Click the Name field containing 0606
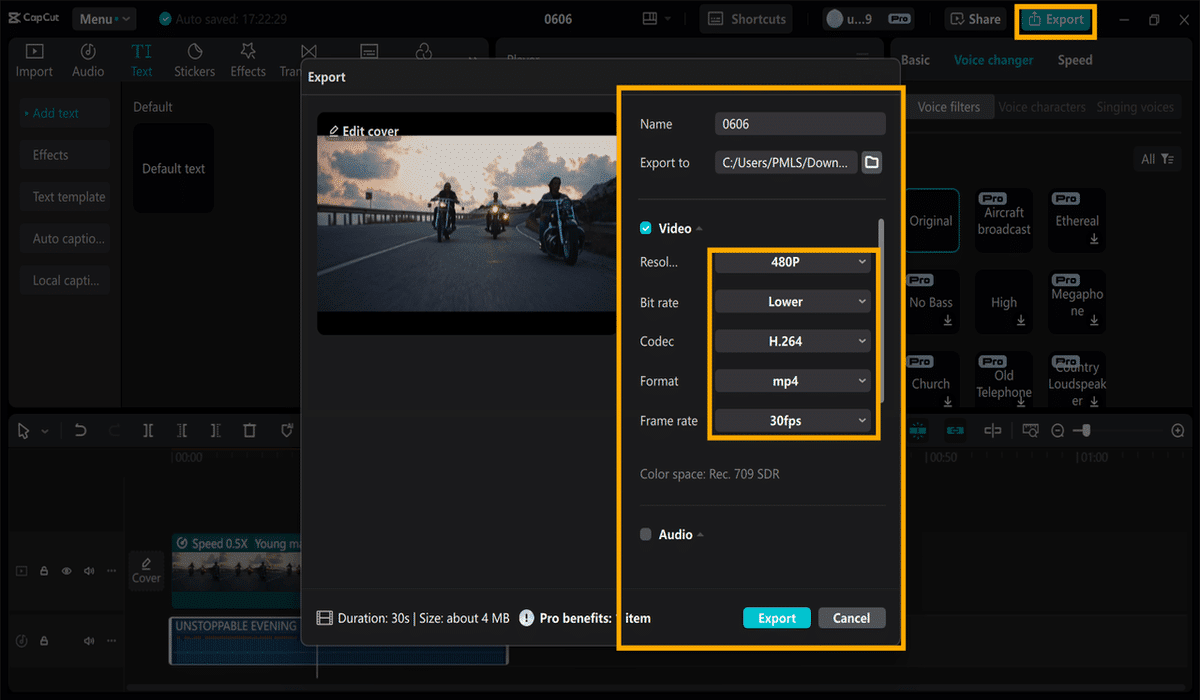The image size is (1200, 700). (x=800, y=124)
